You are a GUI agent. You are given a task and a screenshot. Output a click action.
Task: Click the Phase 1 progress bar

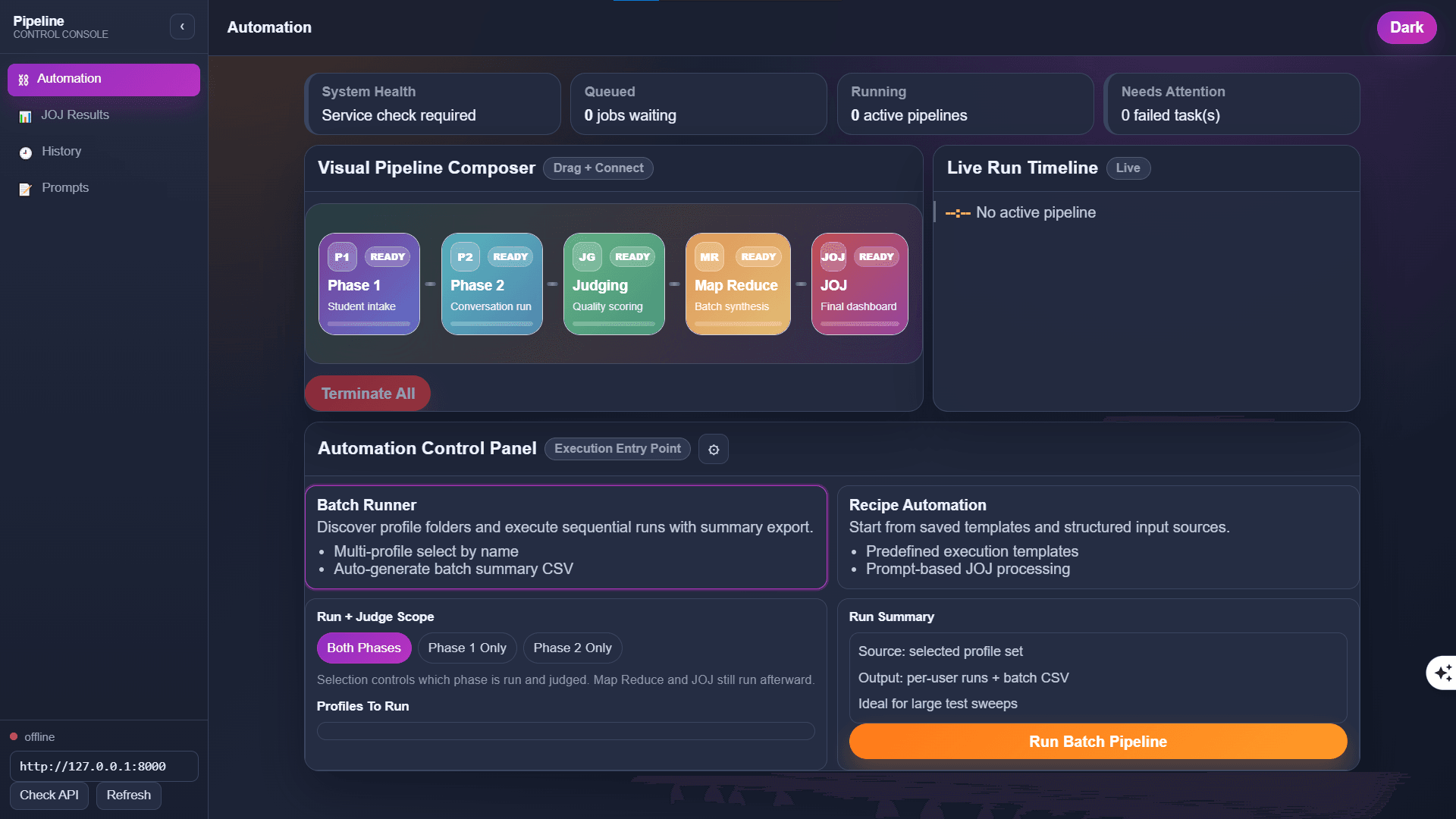coord(369,324)
